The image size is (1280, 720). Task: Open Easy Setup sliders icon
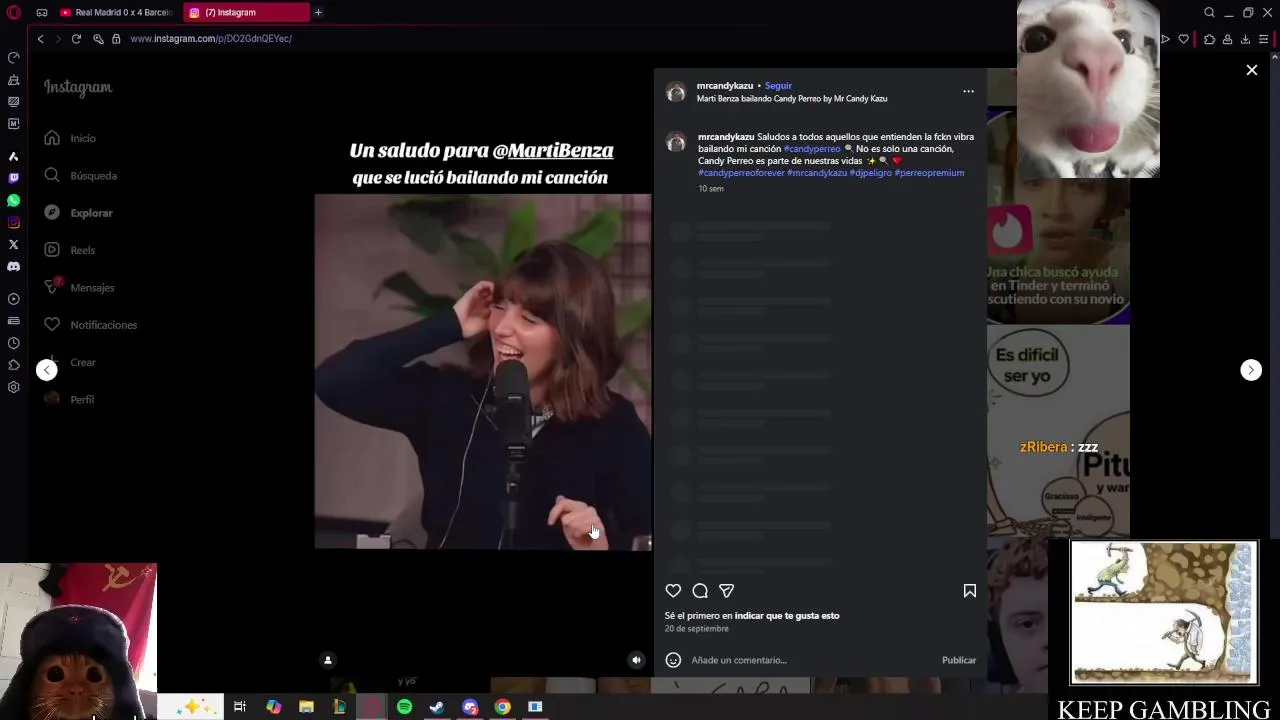pos(1264,39)
